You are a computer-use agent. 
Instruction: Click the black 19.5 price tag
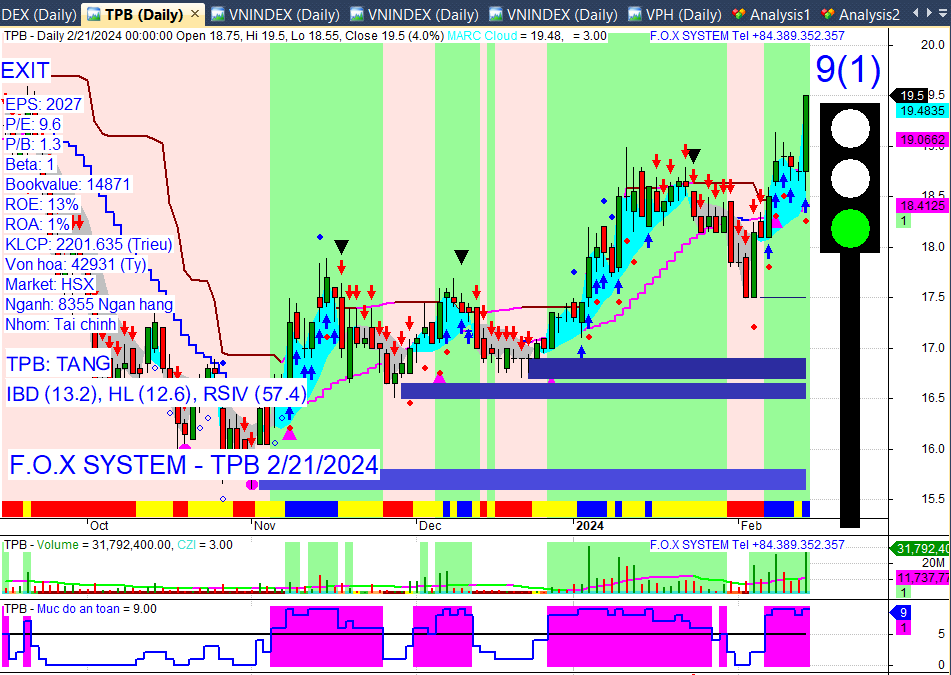pyautogui.click(x=908, y=95)
